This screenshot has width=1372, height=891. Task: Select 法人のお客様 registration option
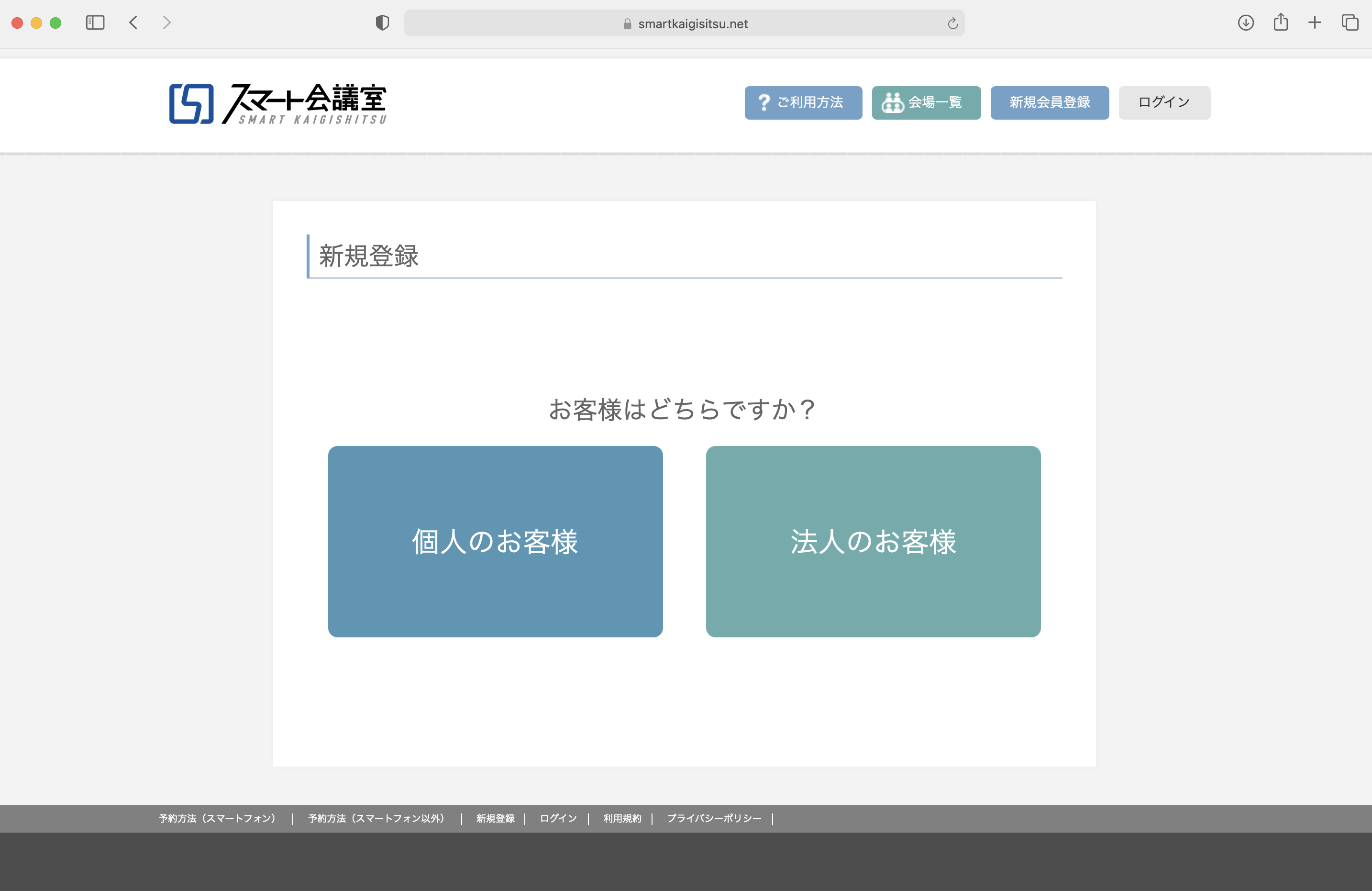(873, 541)
